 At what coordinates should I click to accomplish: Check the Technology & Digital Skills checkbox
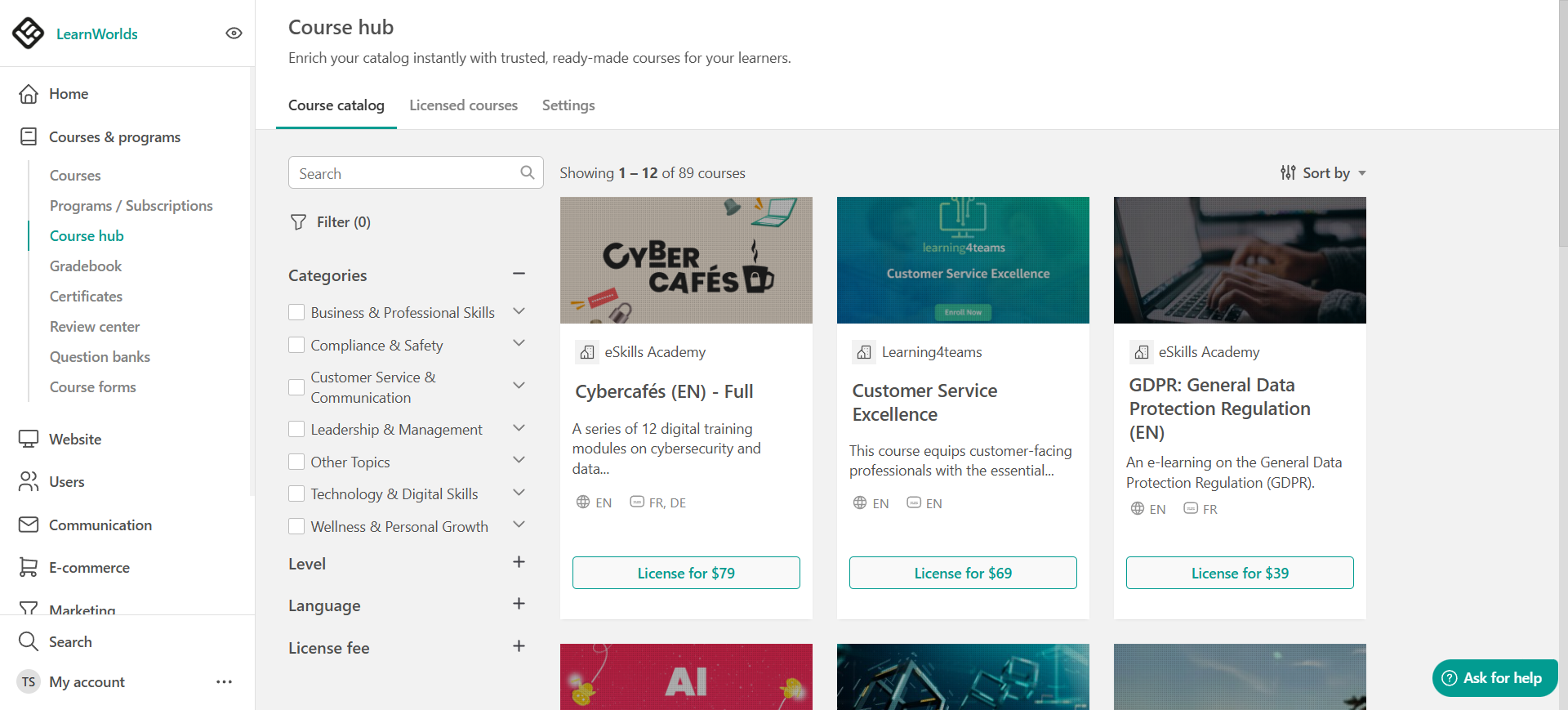click(x=296, y=493)
